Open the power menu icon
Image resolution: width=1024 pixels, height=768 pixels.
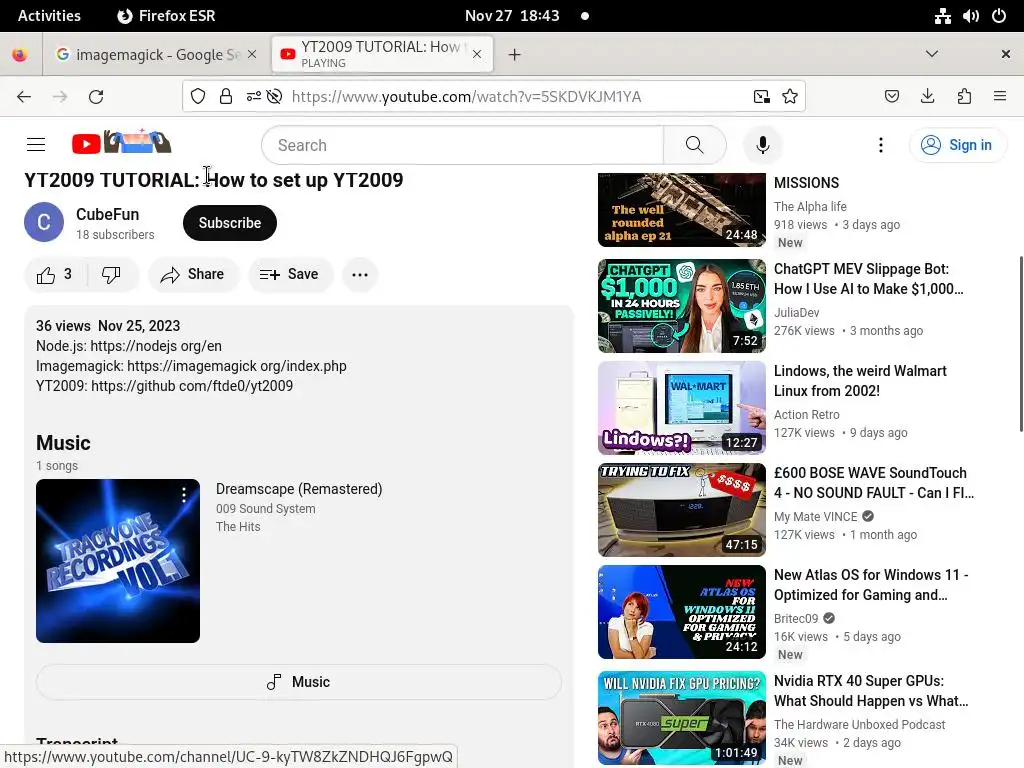[999, 16]
